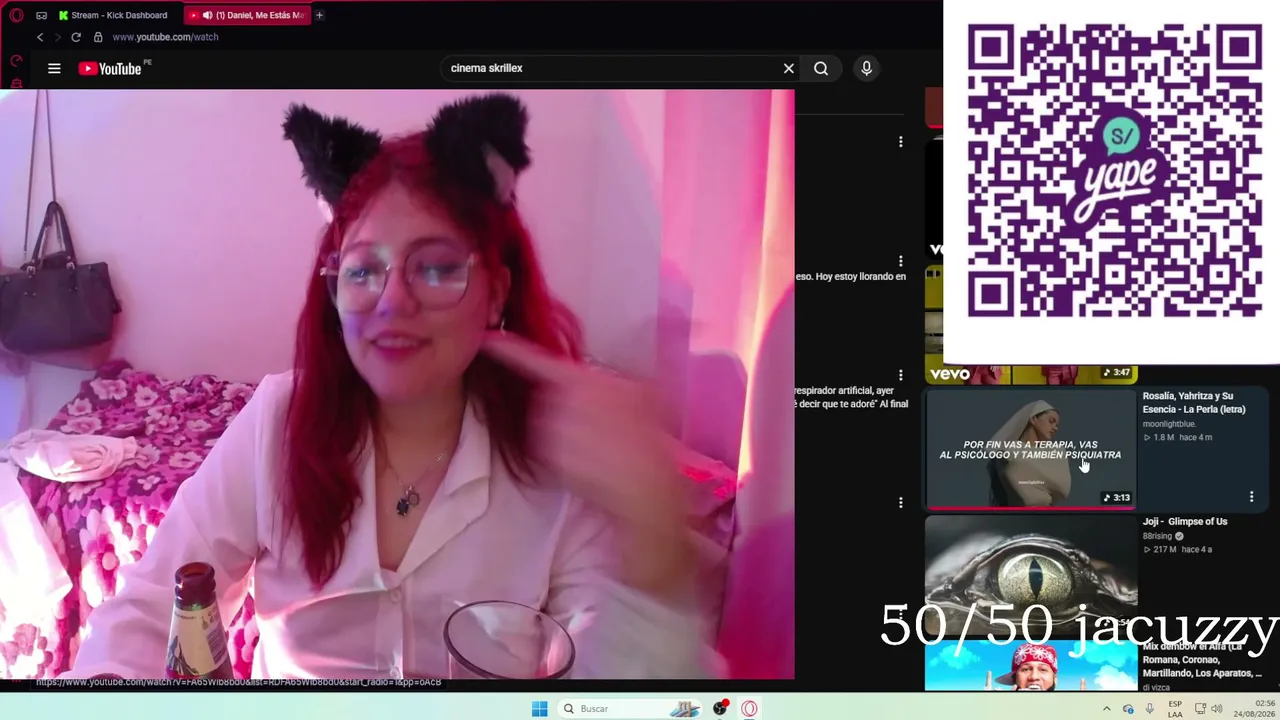Open the Opera GX taskbar icon
This screenshot has width=1280, height=720.
tap(749, 709)
